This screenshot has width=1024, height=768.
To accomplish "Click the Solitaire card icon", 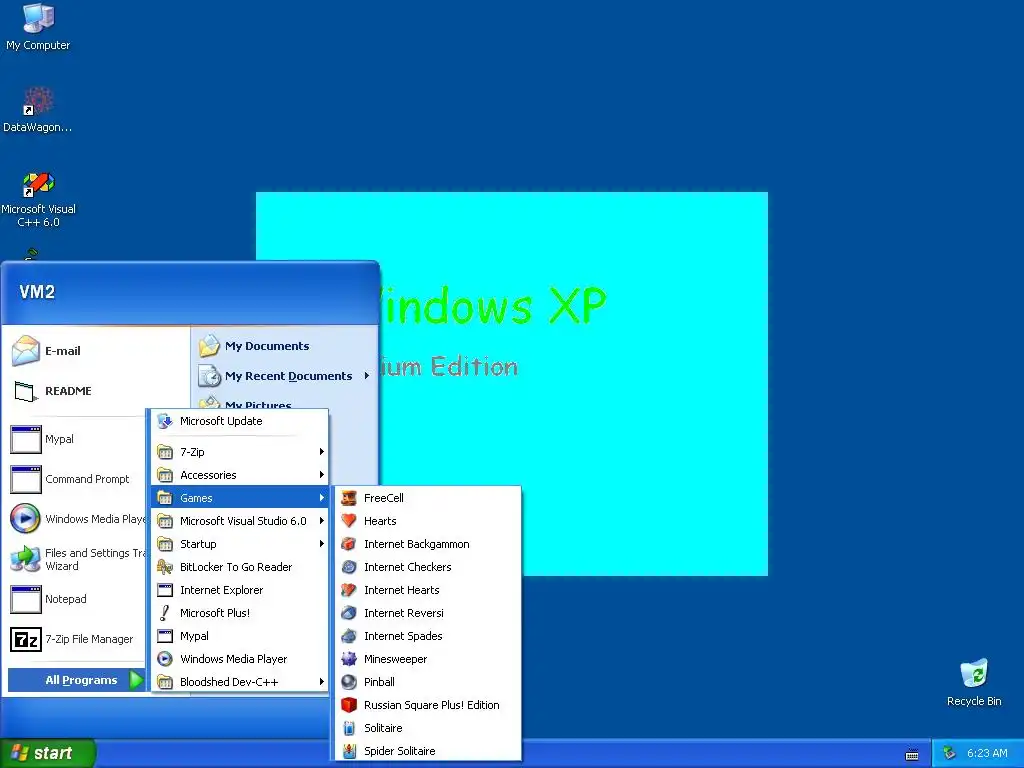I will (x=349, y=728).
